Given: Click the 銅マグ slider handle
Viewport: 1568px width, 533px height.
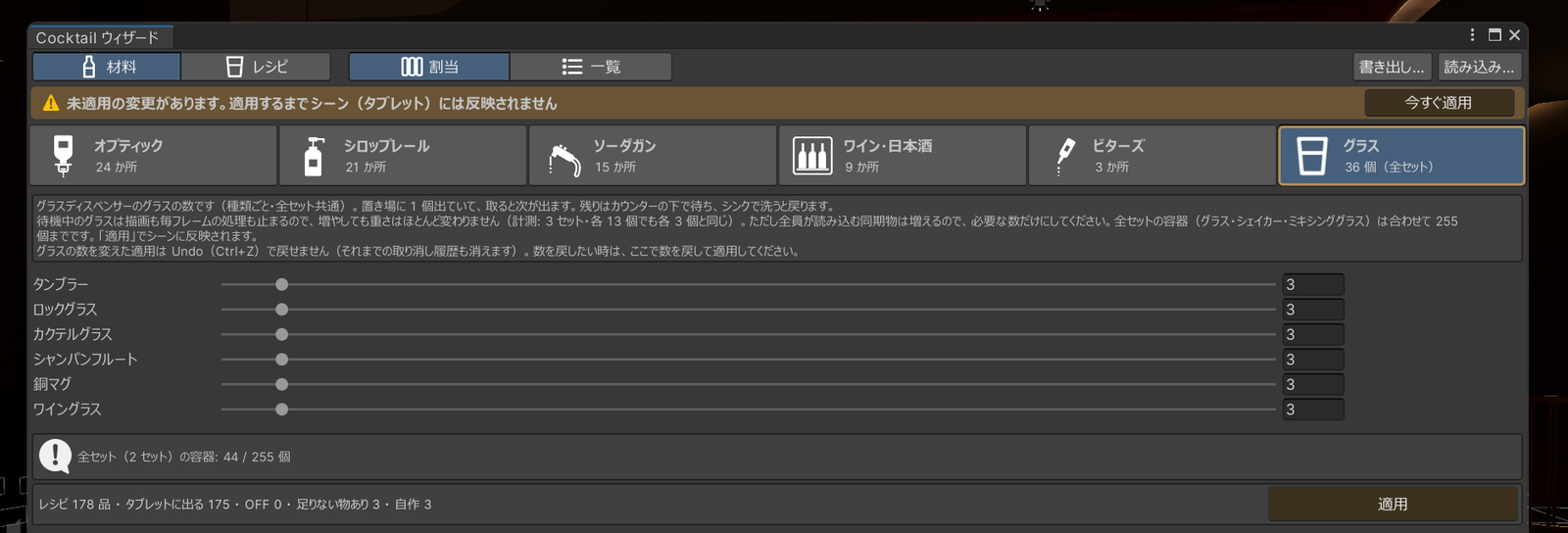Looking at the screenshot, I should pos(281,384).
